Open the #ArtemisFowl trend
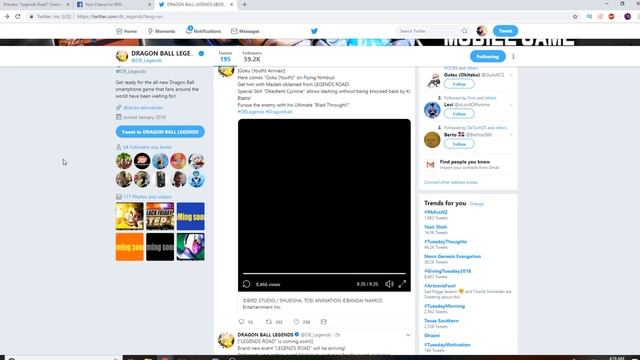 (x=440, y=286)
